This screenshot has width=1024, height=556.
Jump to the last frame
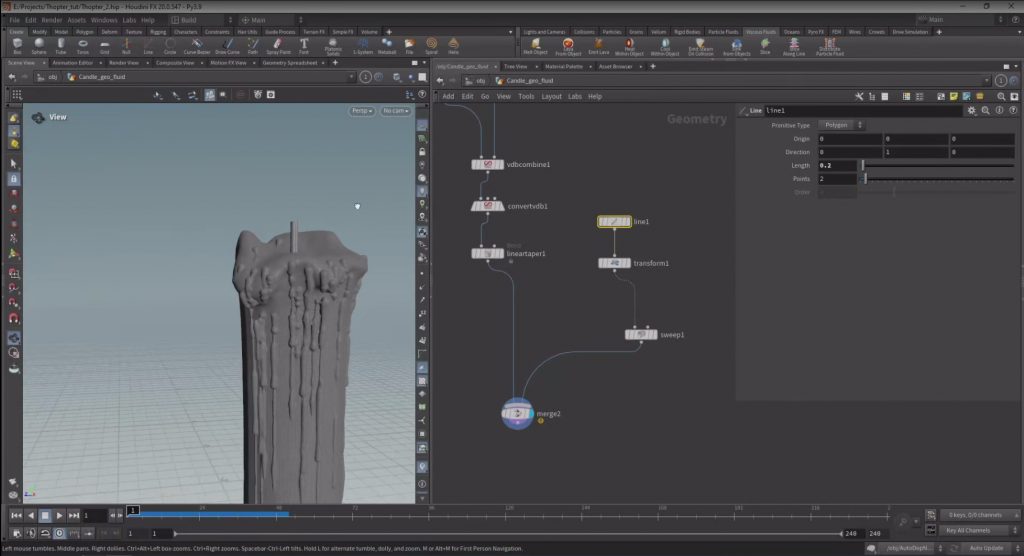coord(74,515)
